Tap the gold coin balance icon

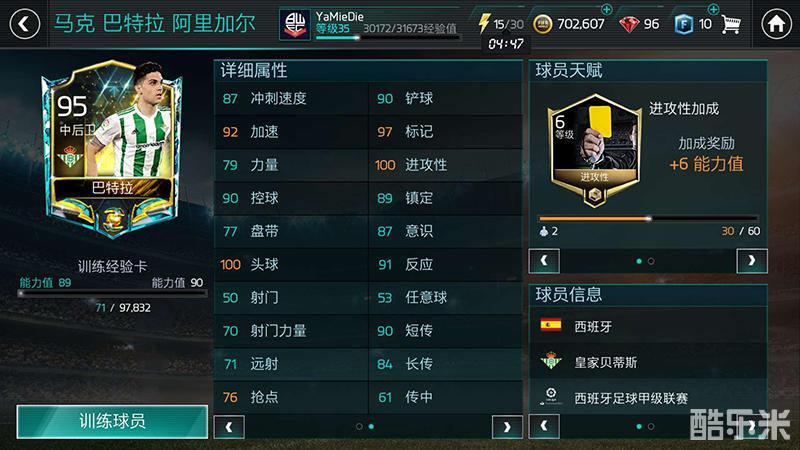(x=542, y=24)
